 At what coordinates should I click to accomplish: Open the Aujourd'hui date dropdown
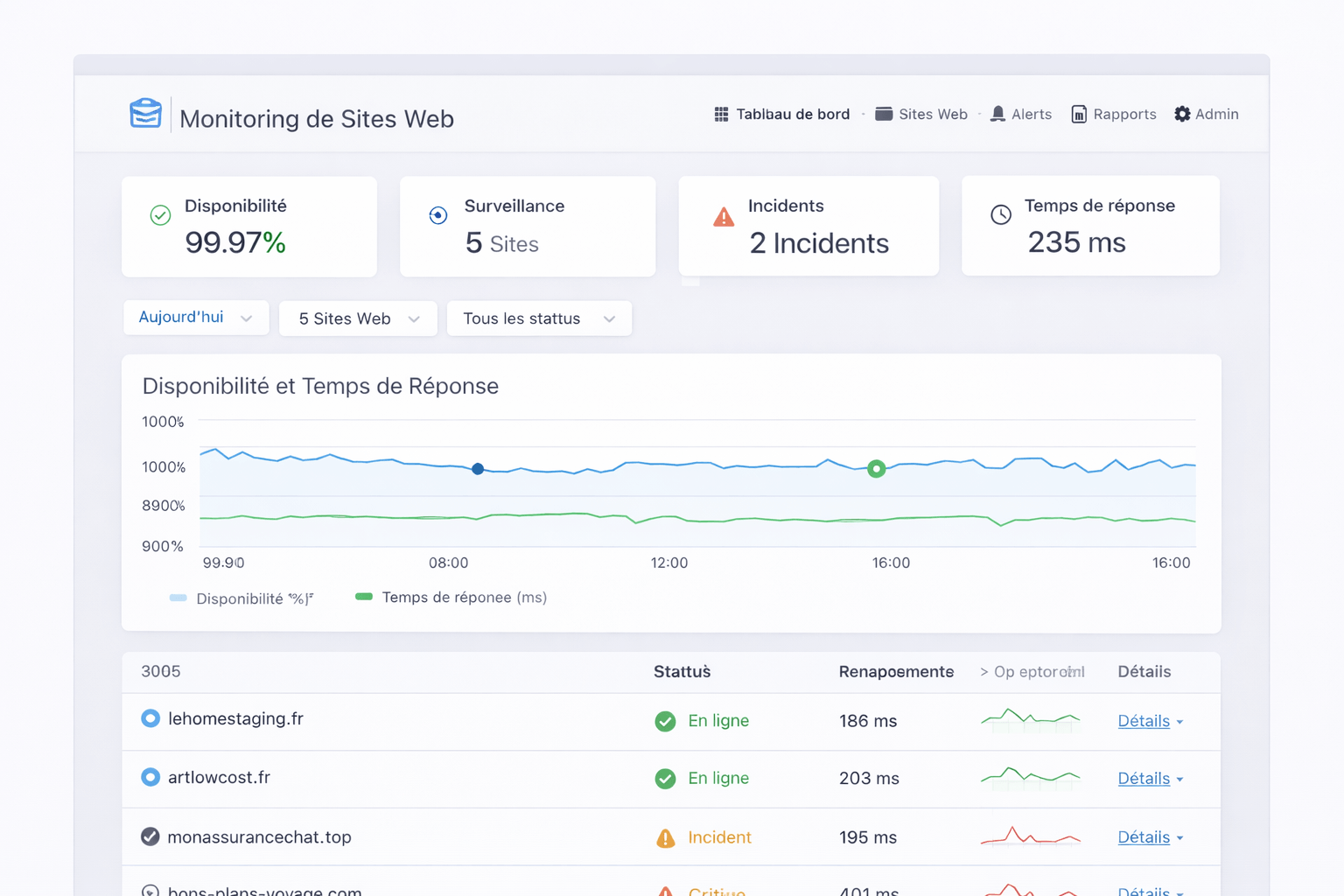click(195, 318)
